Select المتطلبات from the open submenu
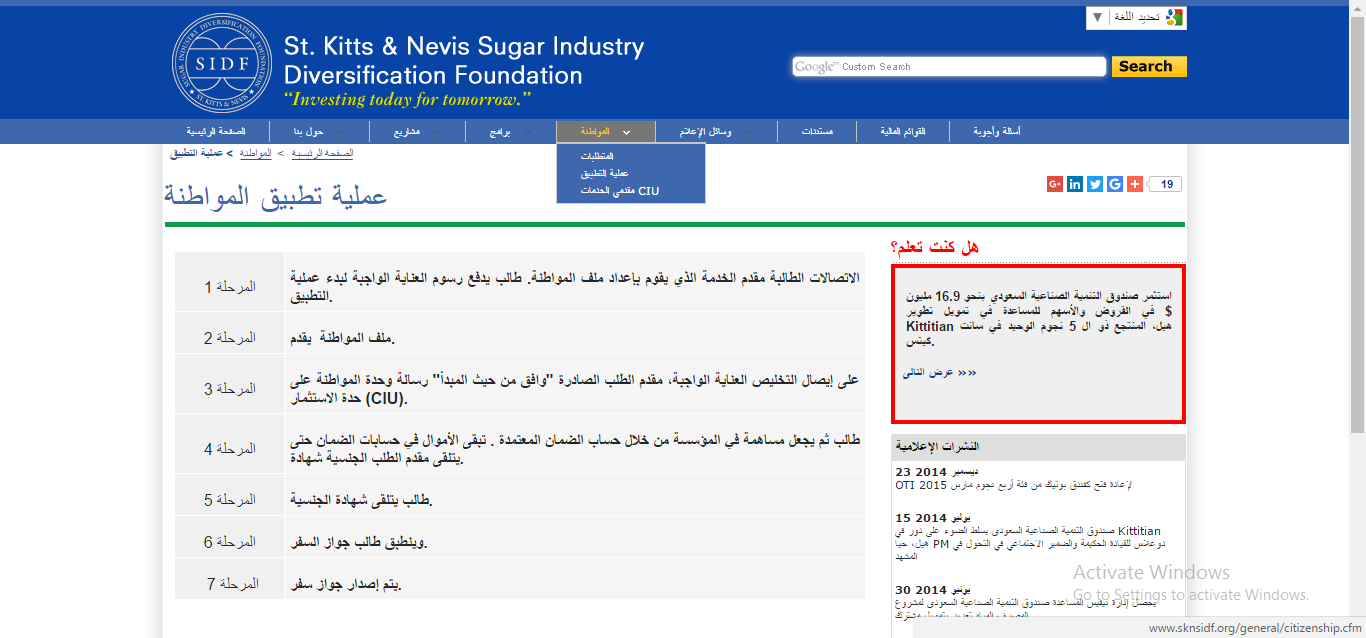 pos(597,157)
